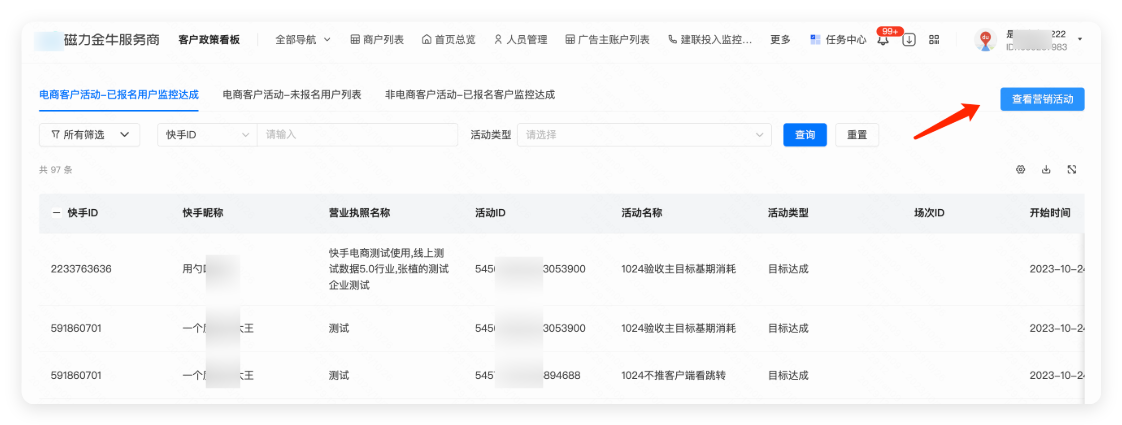Open 任务中心 link in the header

coord(846,40)
